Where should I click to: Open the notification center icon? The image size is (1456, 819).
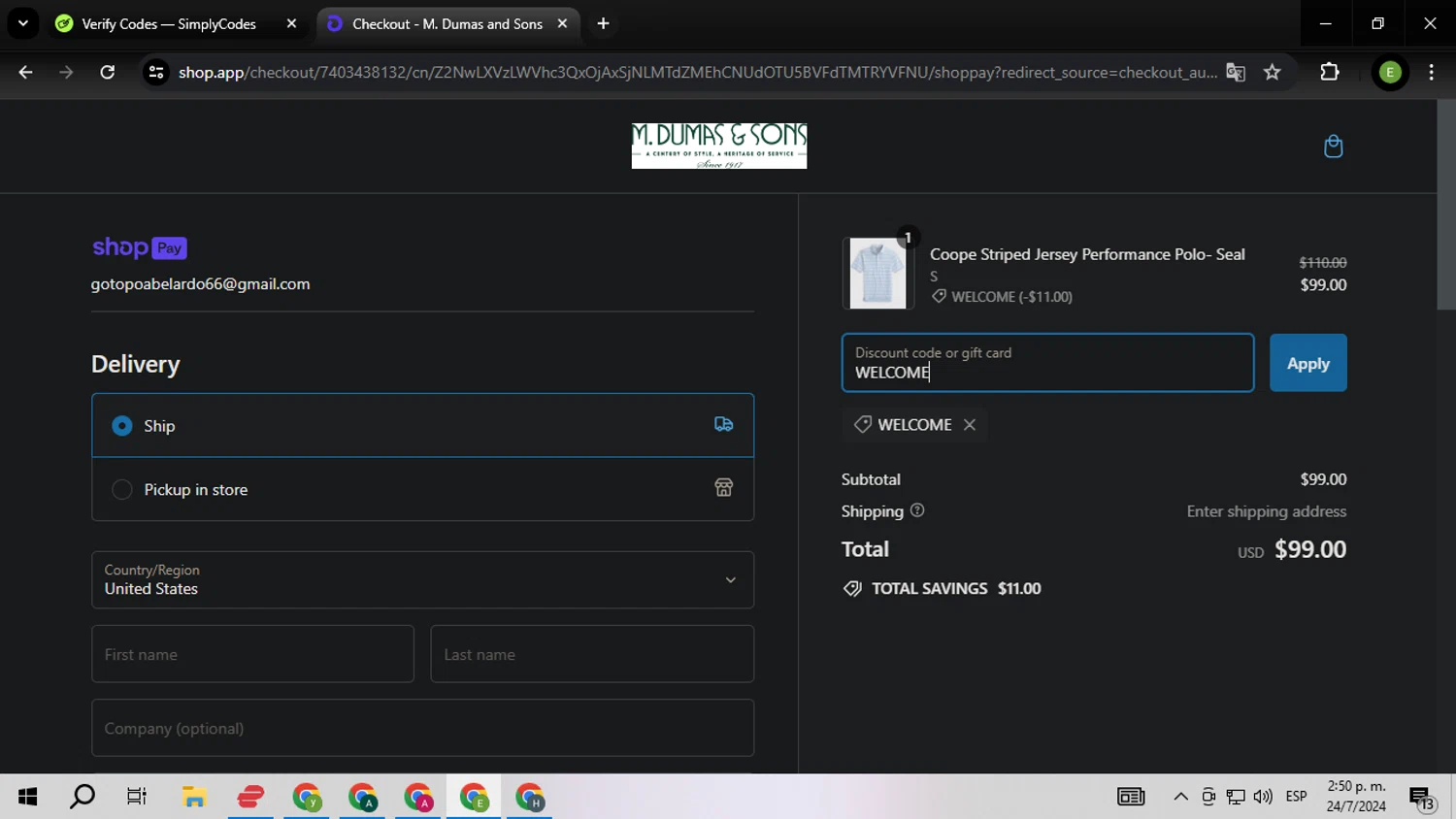click(1422, 798)
